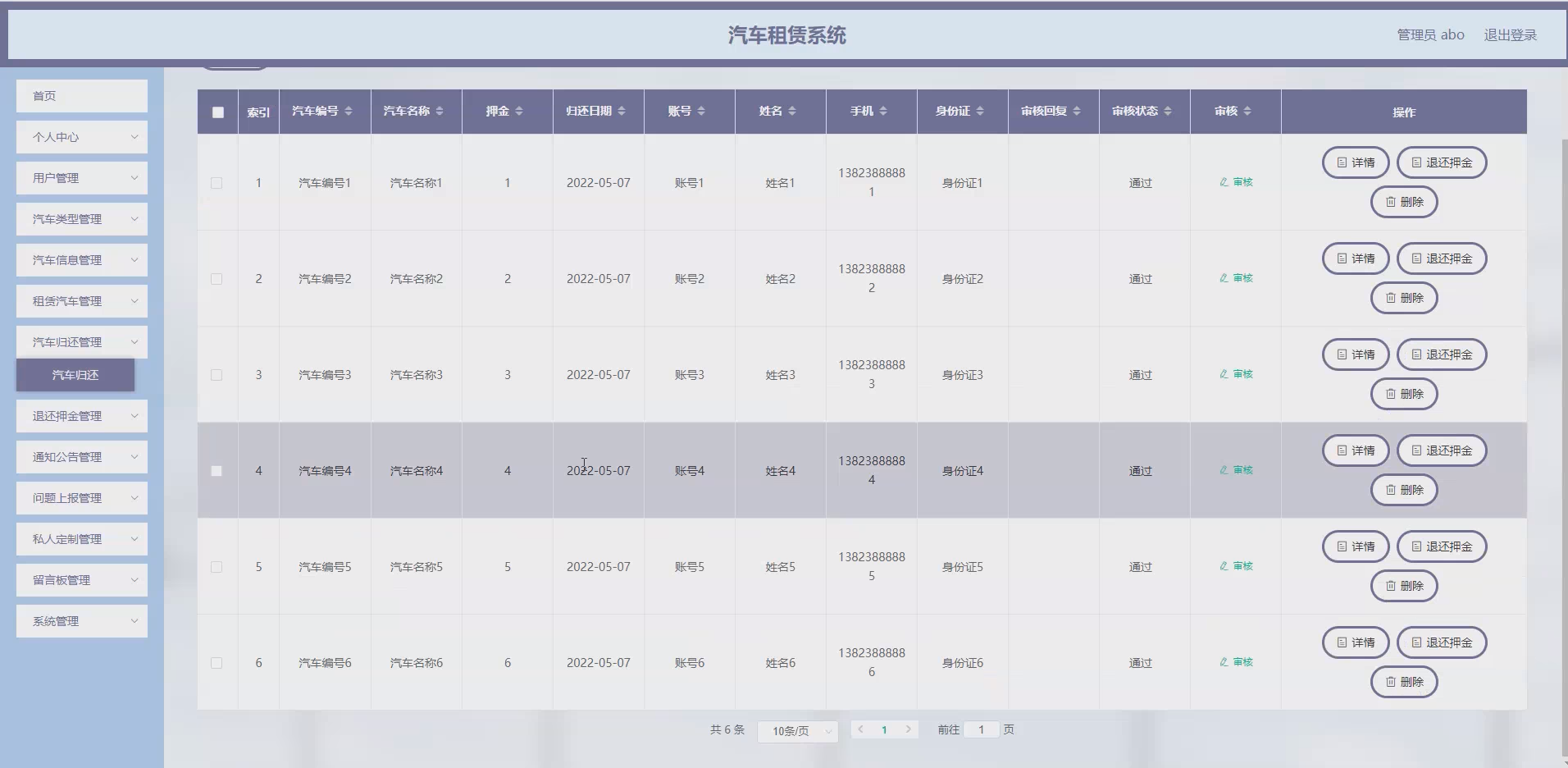
Task: Click 退出登录 in the top bar
Action: (x=1510, y=35)
